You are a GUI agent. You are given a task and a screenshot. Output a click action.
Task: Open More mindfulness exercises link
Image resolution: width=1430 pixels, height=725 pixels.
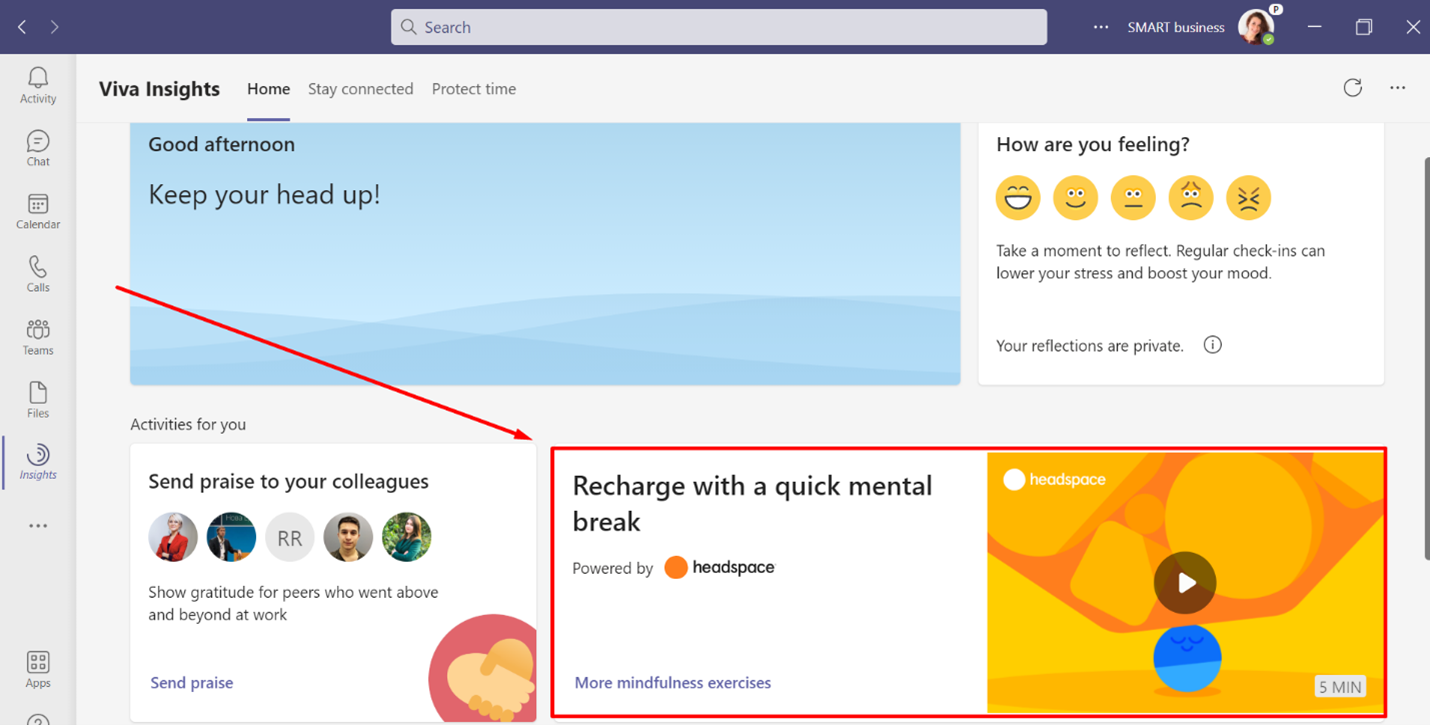[x=672, y=683]
